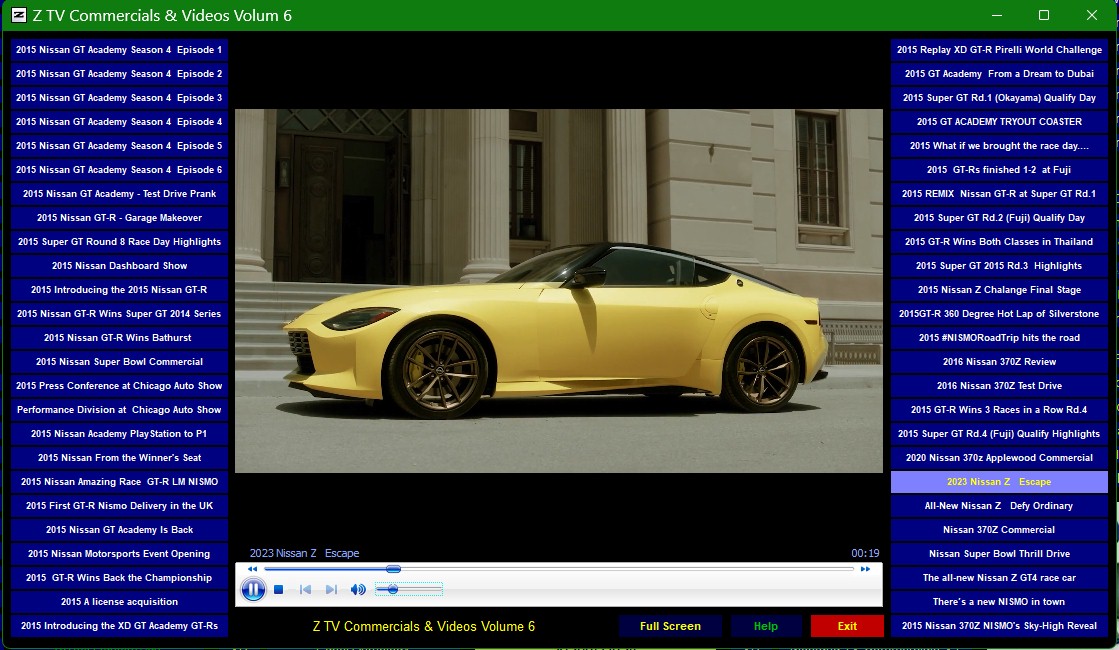Play All-New Nissan Z Defy Ordinary
The height and width of the screenshot is (650, 1119).
pos(999,506)
